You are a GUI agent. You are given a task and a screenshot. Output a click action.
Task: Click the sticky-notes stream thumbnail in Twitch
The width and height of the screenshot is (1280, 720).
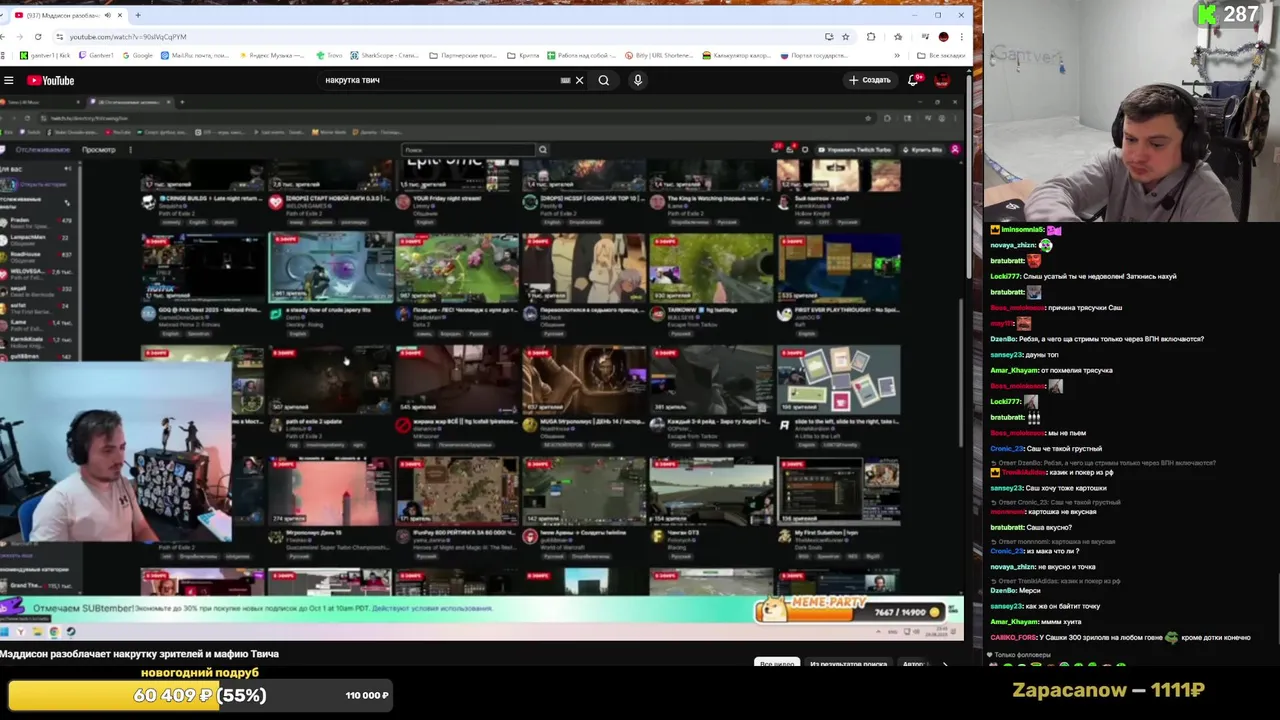838,380
